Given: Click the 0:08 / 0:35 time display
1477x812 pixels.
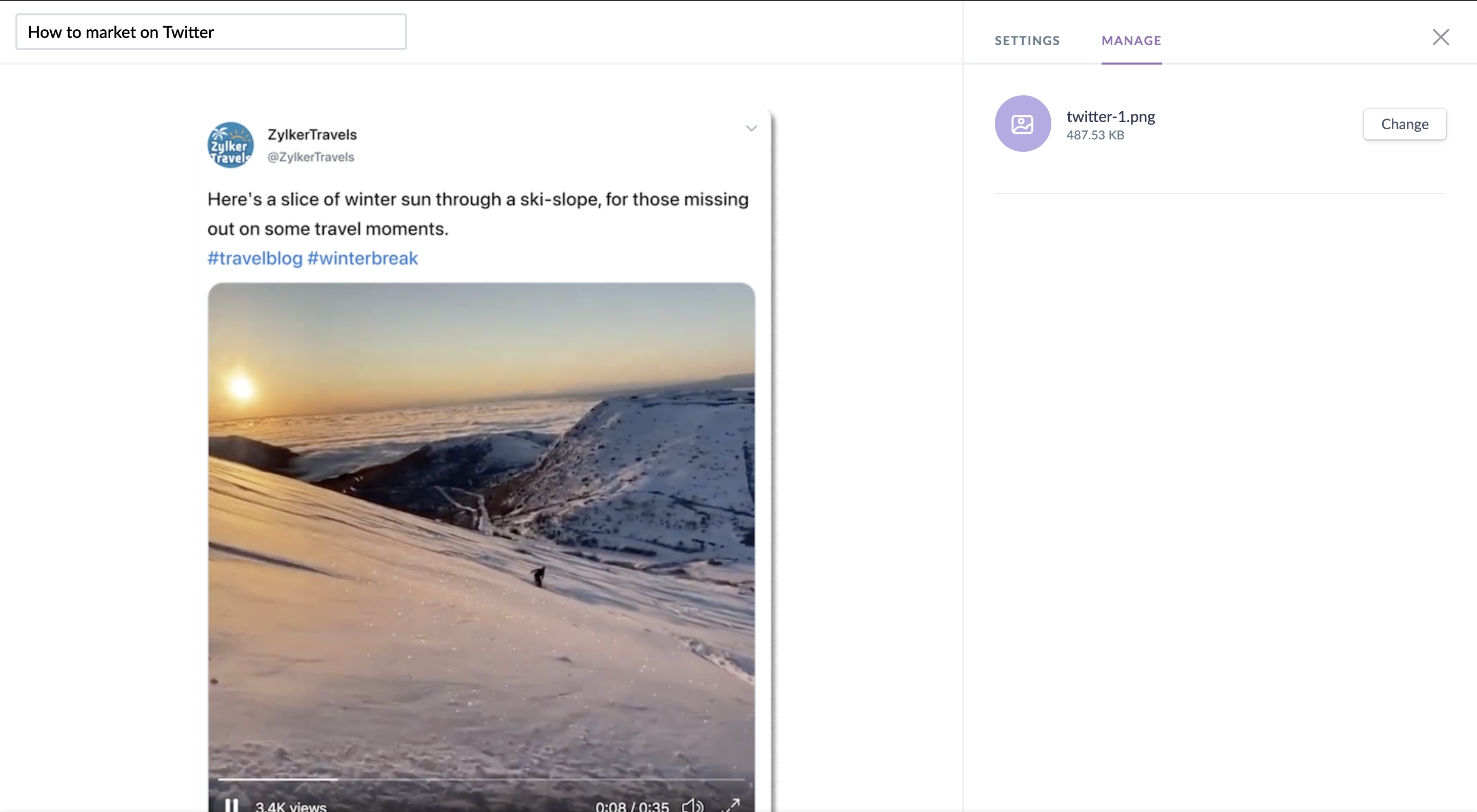Looking at the screenshot, I should click(631, 806).
